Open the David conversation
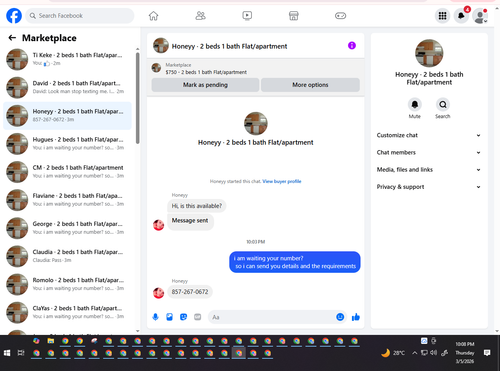Screen dimensions: 500x371 (67, 87)
